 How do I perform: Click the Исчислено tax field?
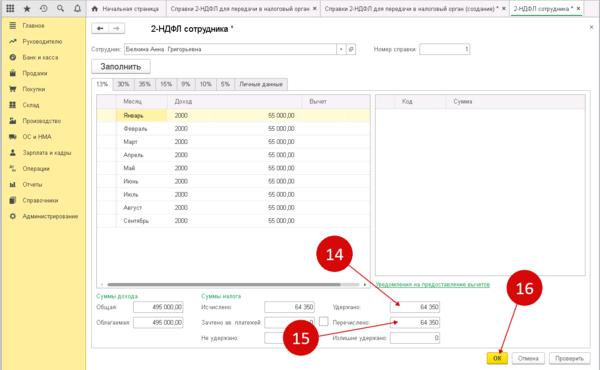(x=289, y=307)
